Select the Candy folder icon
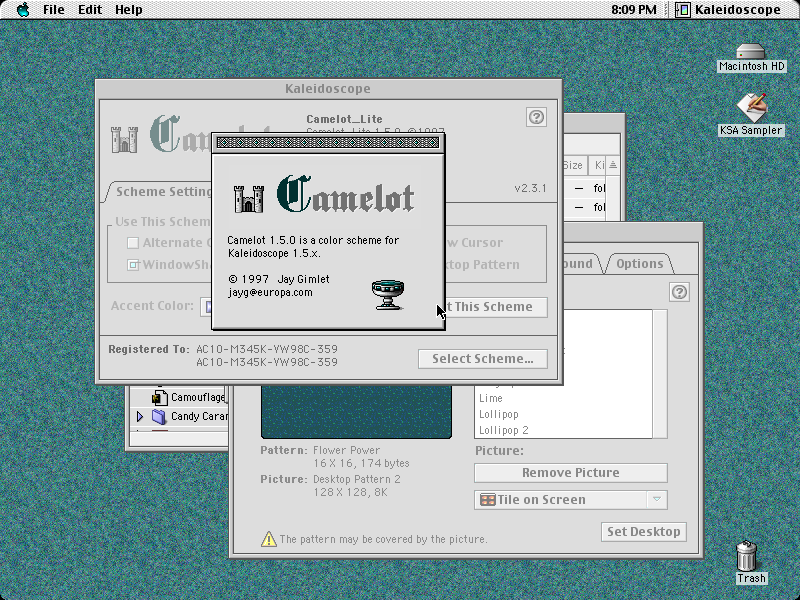This screenshot has width=800, height=600. [159, 416]
